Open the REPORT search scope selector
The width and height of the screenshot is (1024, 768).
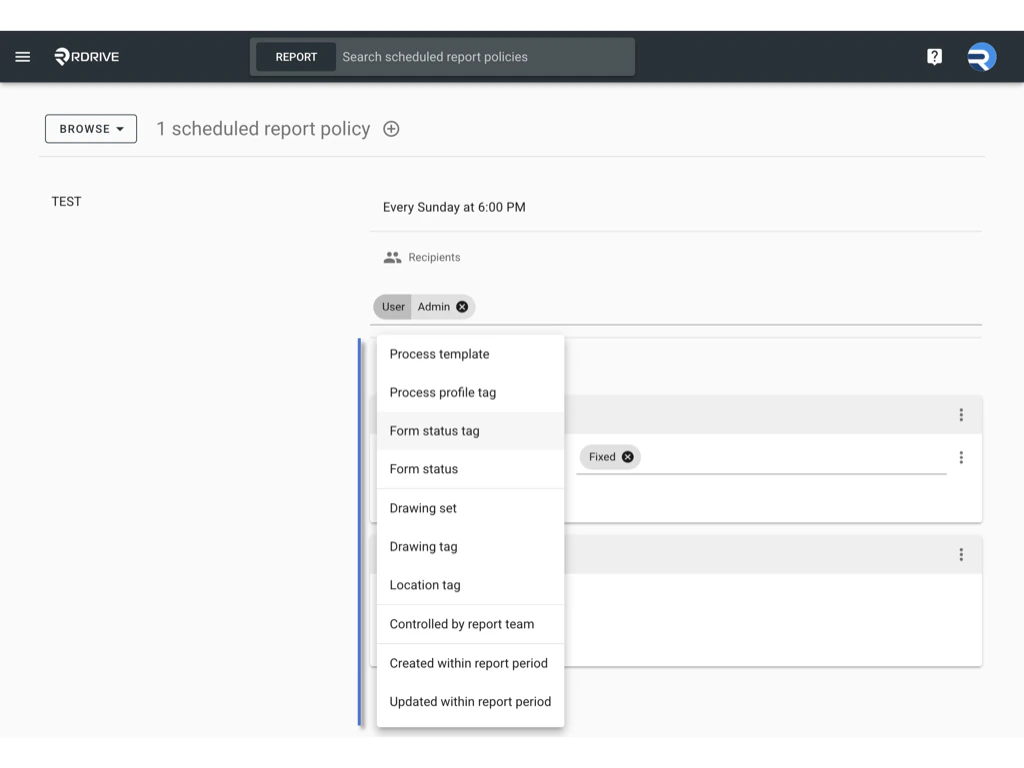click(295, 56)
